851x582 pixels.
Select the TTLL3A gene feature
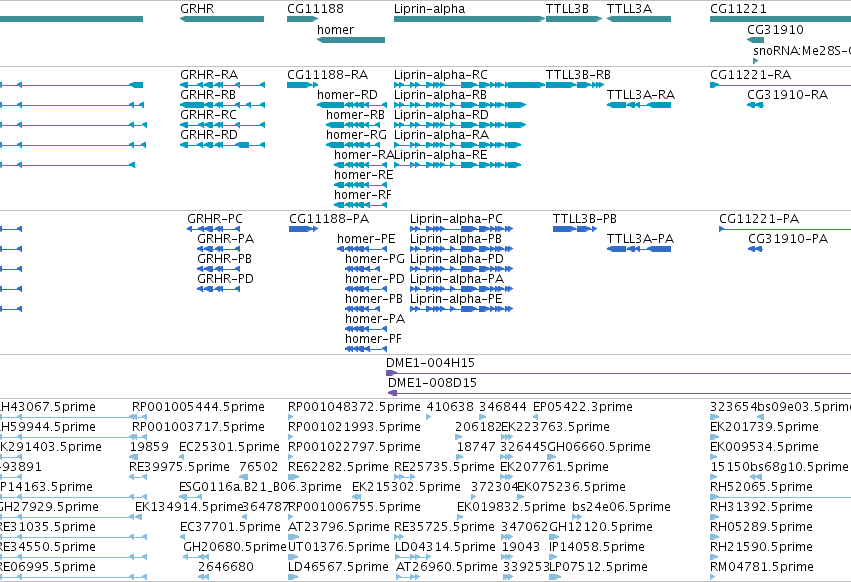[639, 19]
